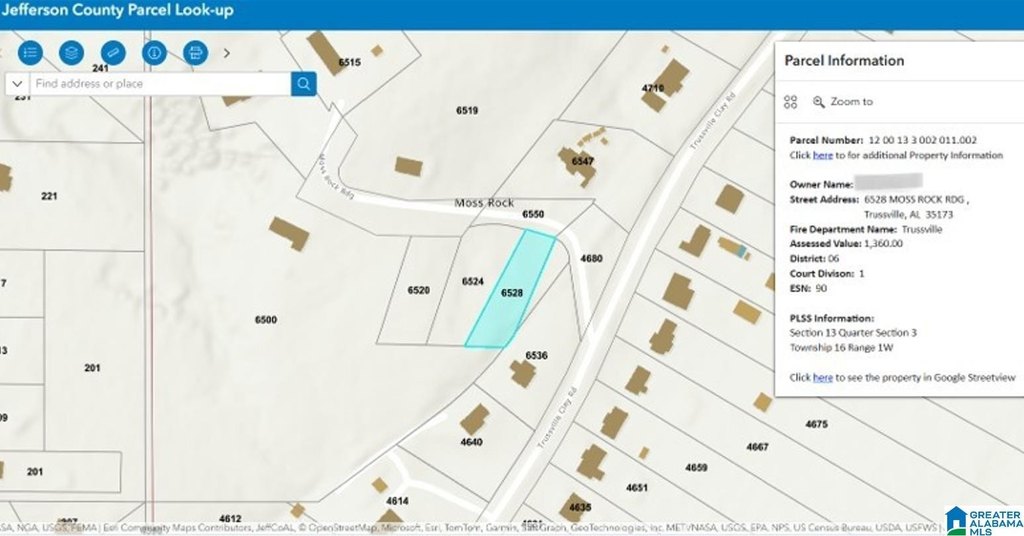The width and height of the screenshot is (1024, 536).
Task: Select parcel 6519 on the map
Action: 467,110
